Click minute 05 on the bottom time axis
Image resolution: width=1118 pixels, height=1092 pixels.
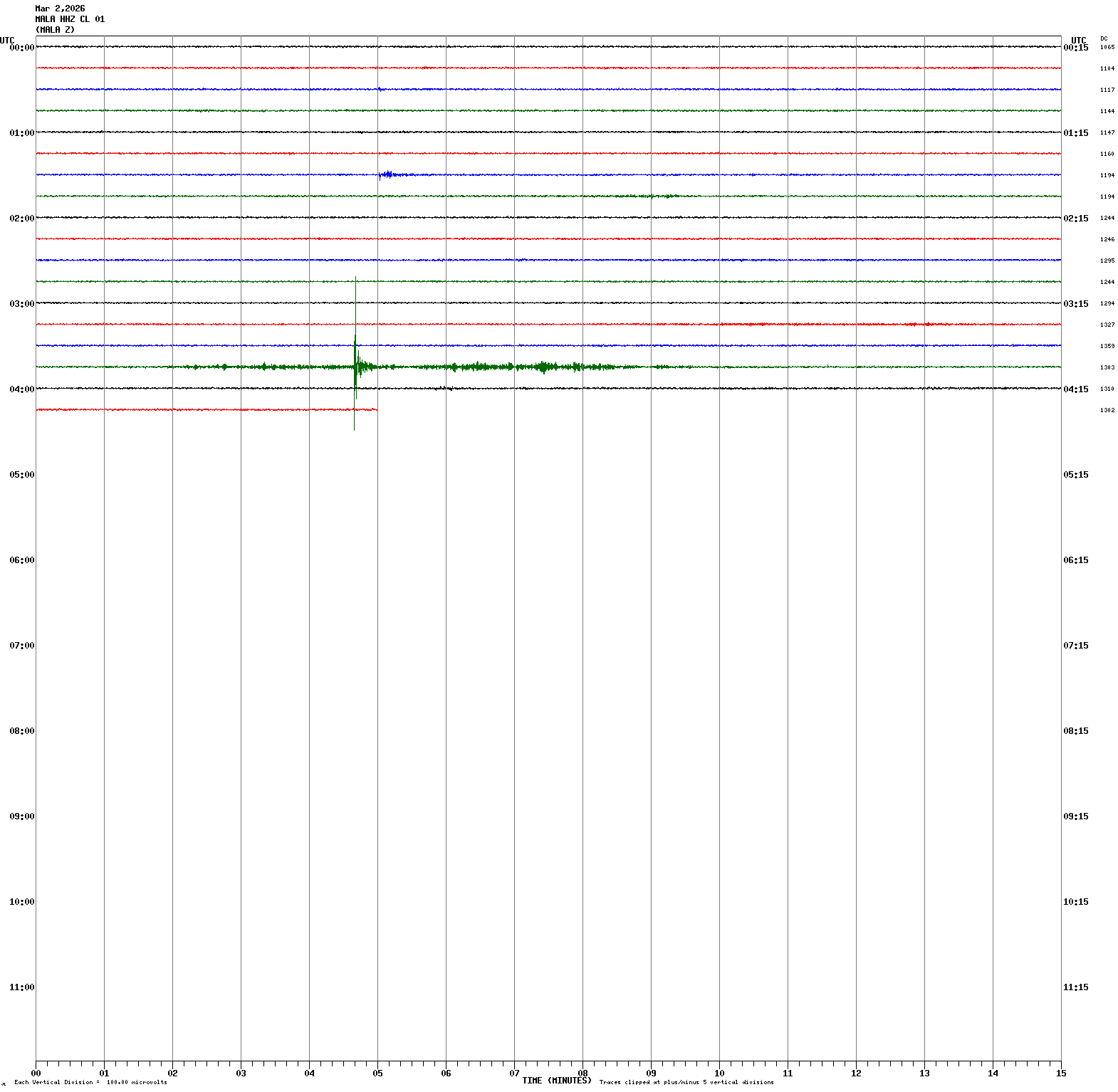click(377, 1073)
